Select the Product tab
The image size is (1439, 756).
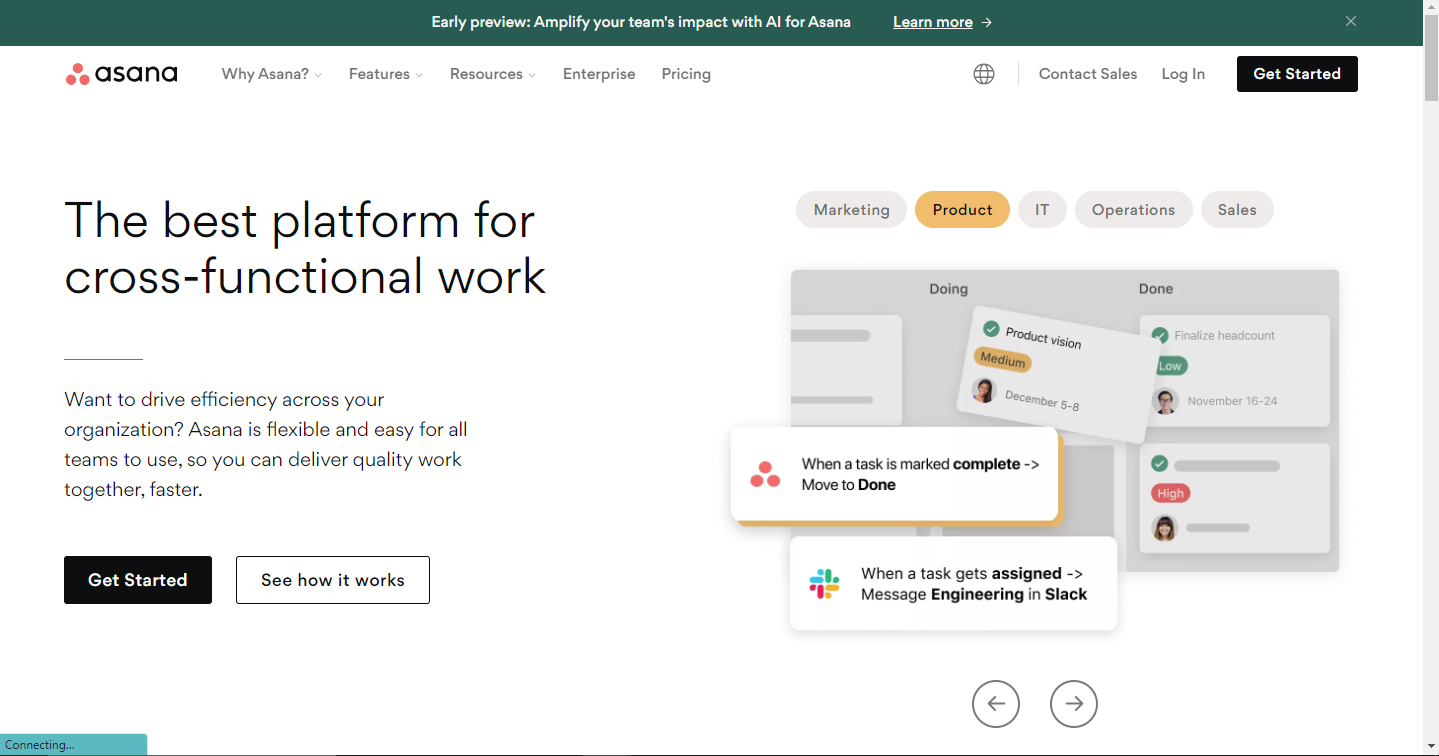tap(963, 210)
